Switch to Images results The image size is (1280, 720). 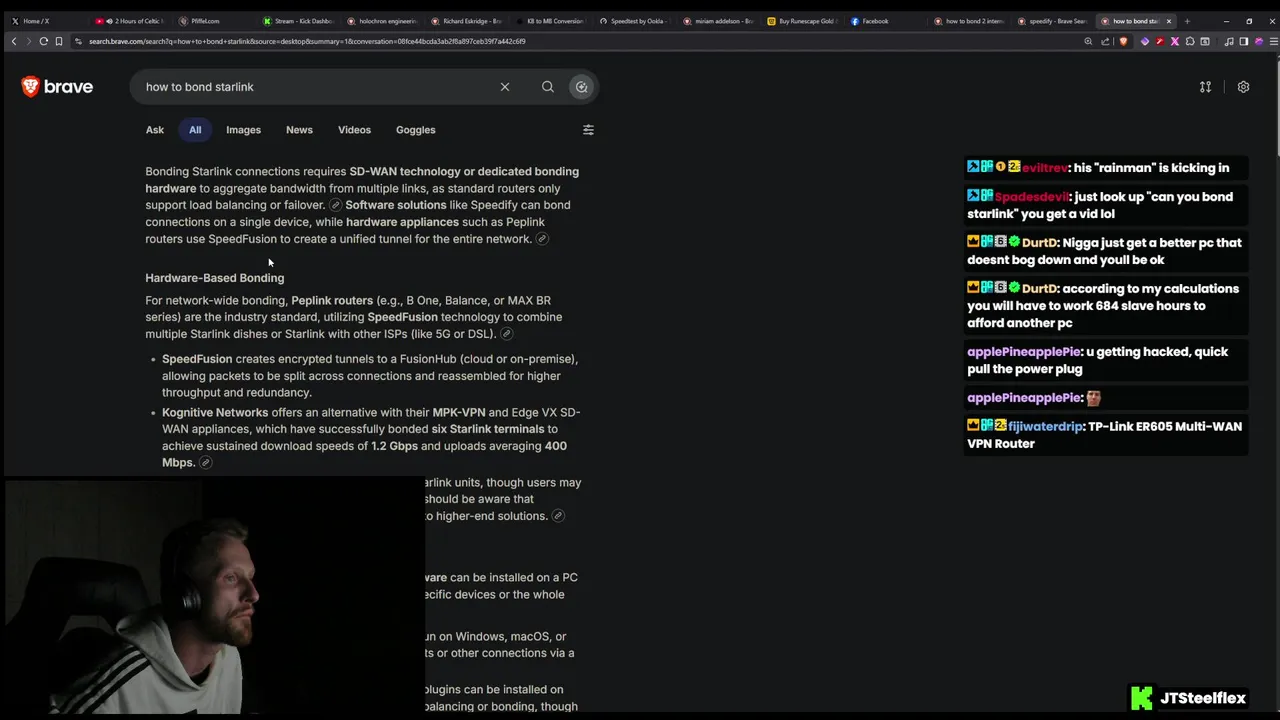pyautogui.click(x=243, y=130)
